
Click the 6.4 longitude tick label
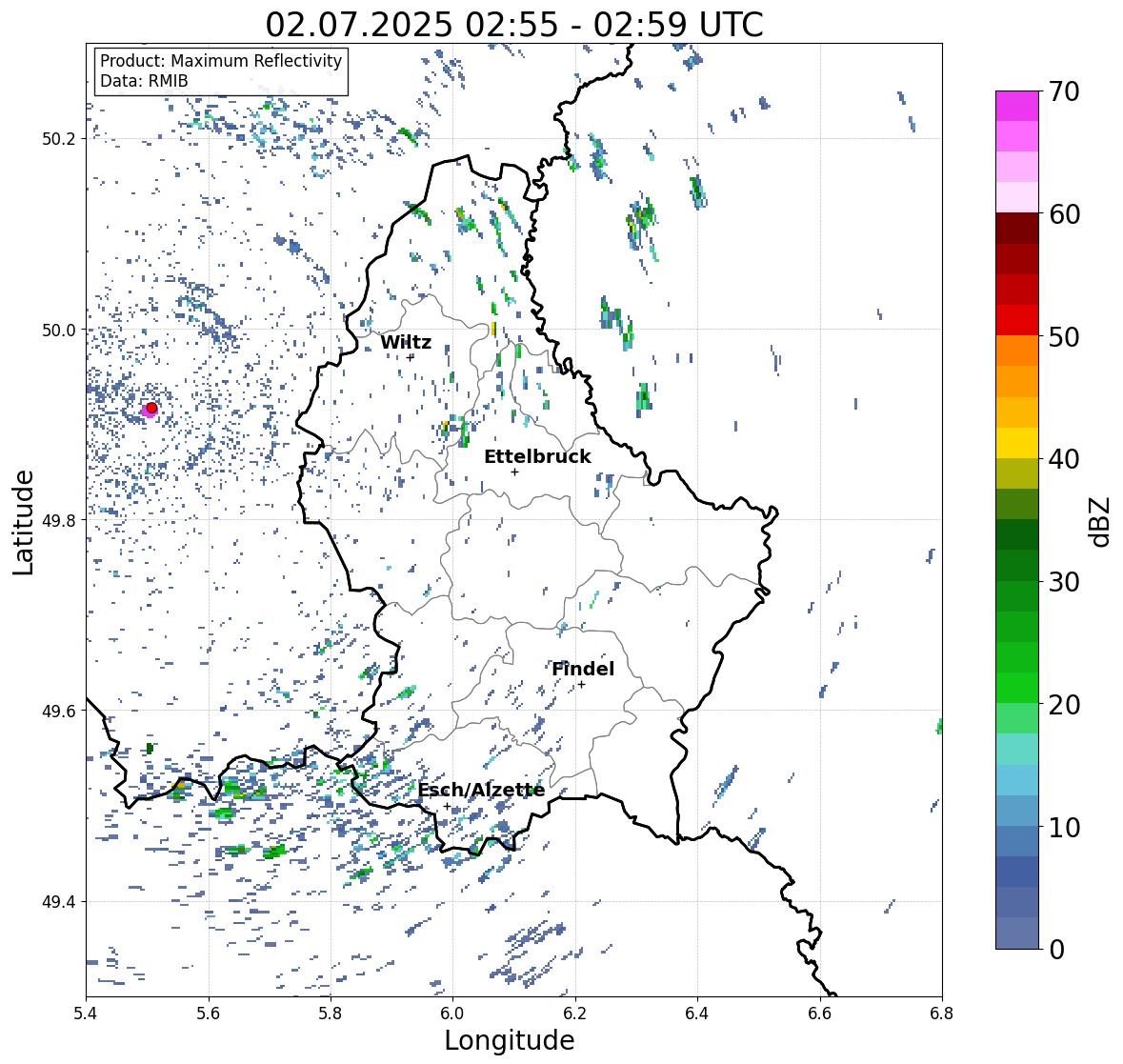point(697,1014)
